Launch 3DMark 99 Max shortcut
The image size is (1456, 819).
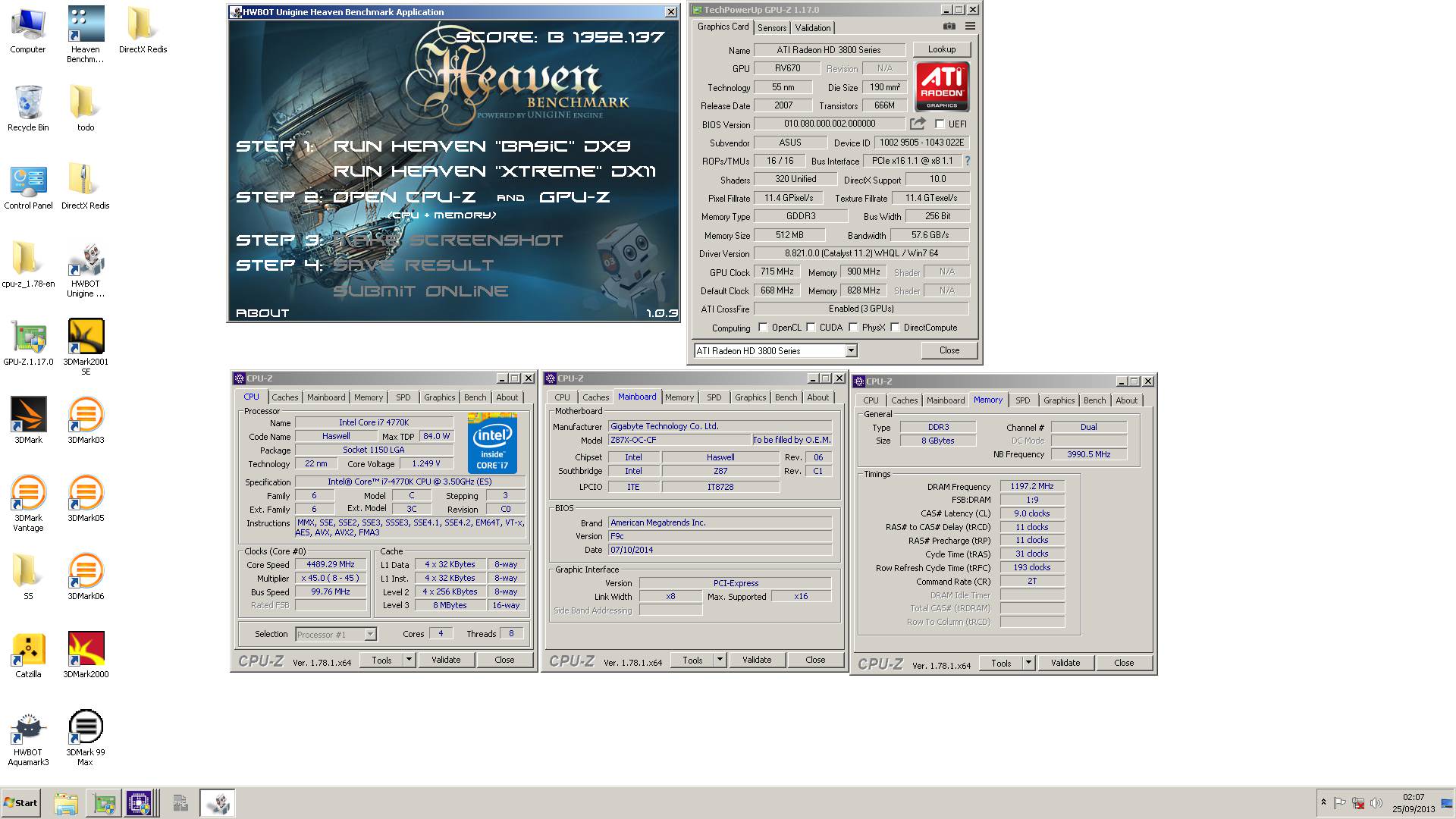(x=86, y=739)
